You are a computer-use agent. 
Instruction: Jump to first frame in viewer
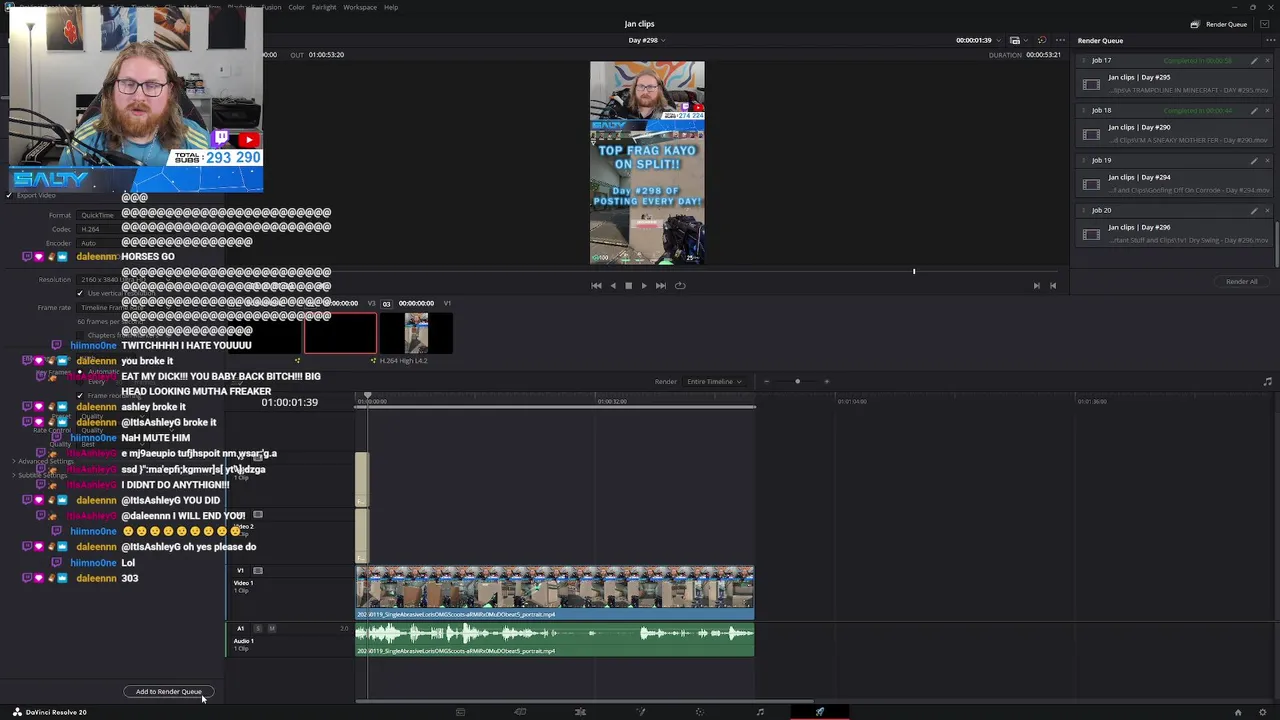[596, 286]
